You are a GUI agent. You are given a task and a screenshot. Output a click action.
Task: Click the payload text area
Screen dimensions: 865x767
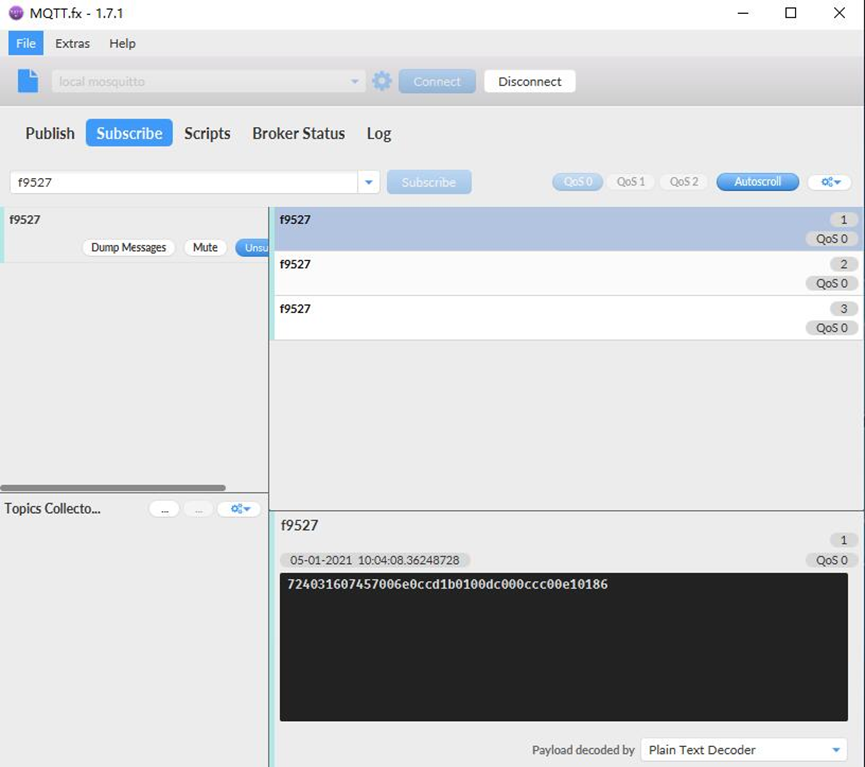point(563,647)
